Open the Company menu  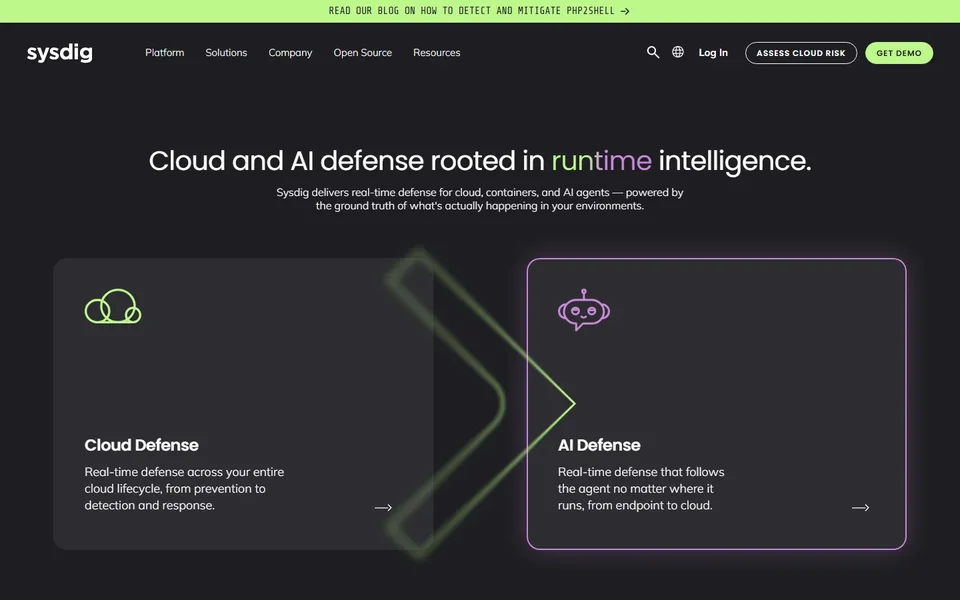(x=290, y=53)
